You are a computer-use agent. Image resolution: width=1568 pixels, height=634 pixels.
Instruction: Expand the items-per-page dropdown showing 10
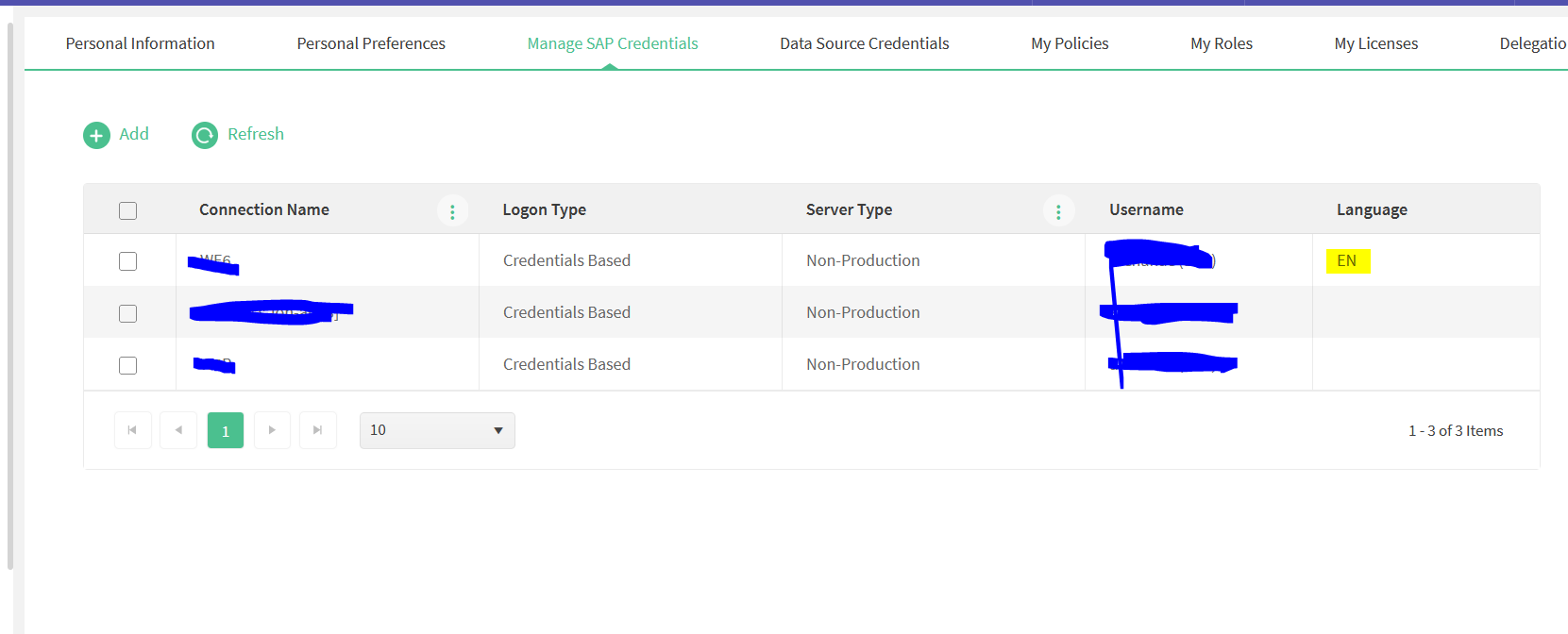(437, 430)
